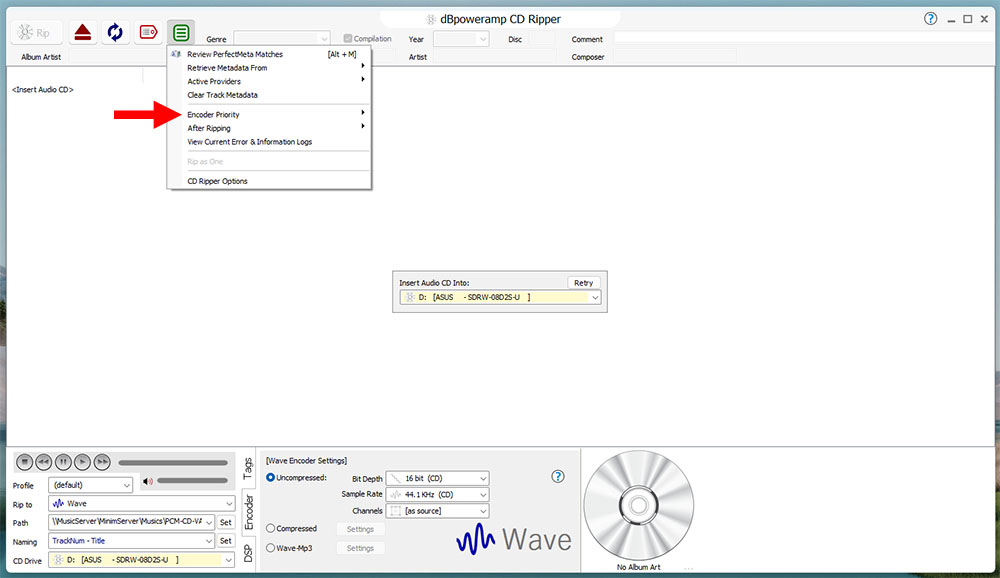
Task: Click the top-right help question mark
Action: 931,19
